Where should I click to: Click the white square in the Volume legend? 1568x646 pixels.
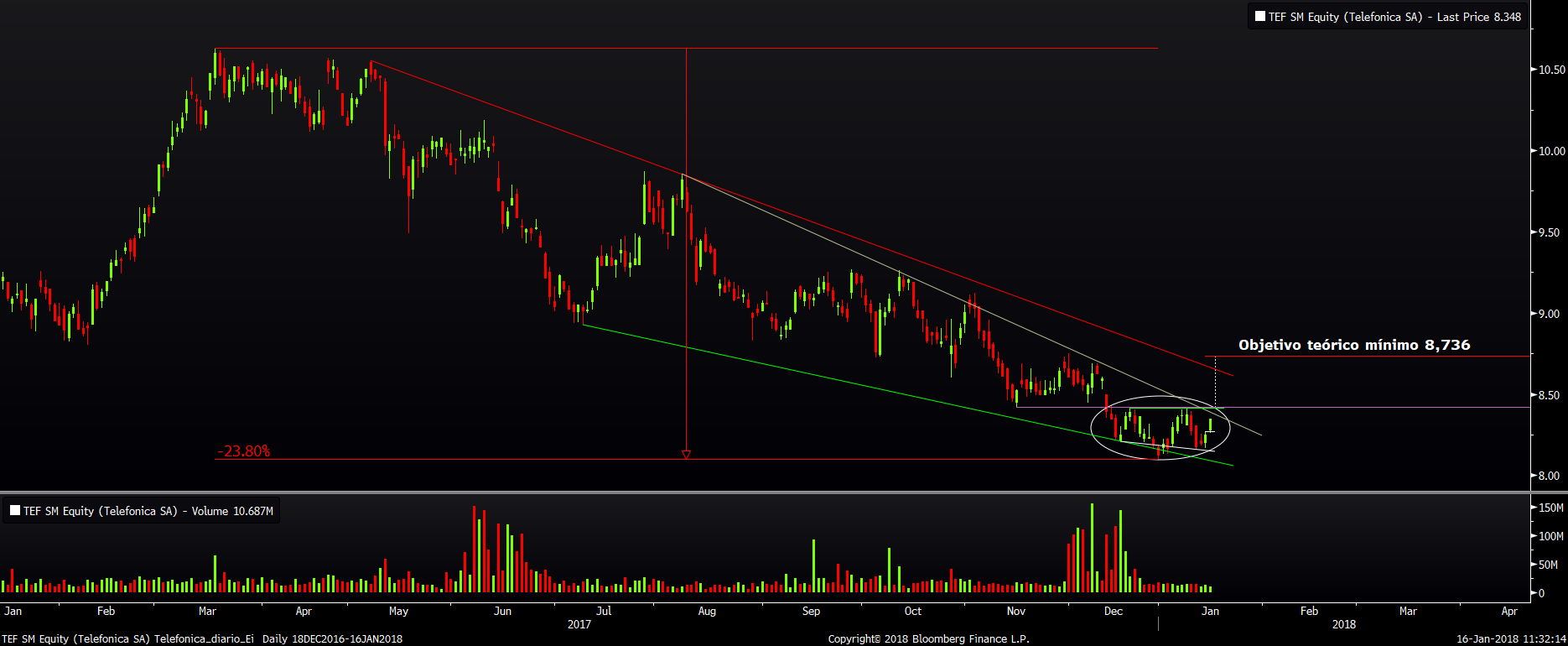pos(14,510)
